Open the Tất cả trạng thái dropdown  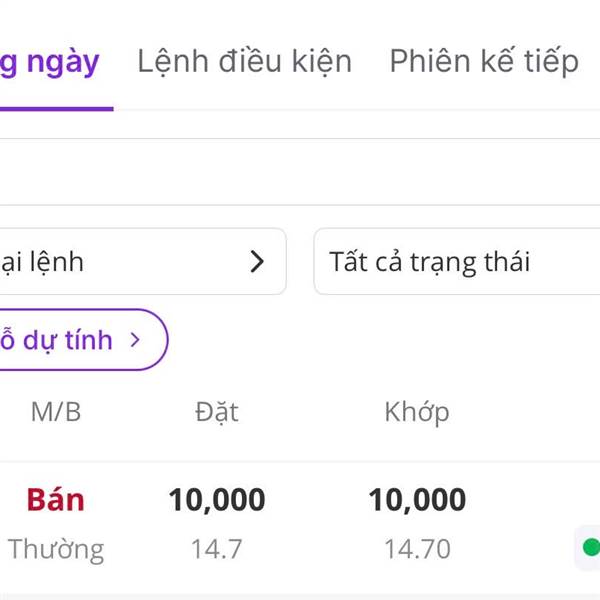456,262
